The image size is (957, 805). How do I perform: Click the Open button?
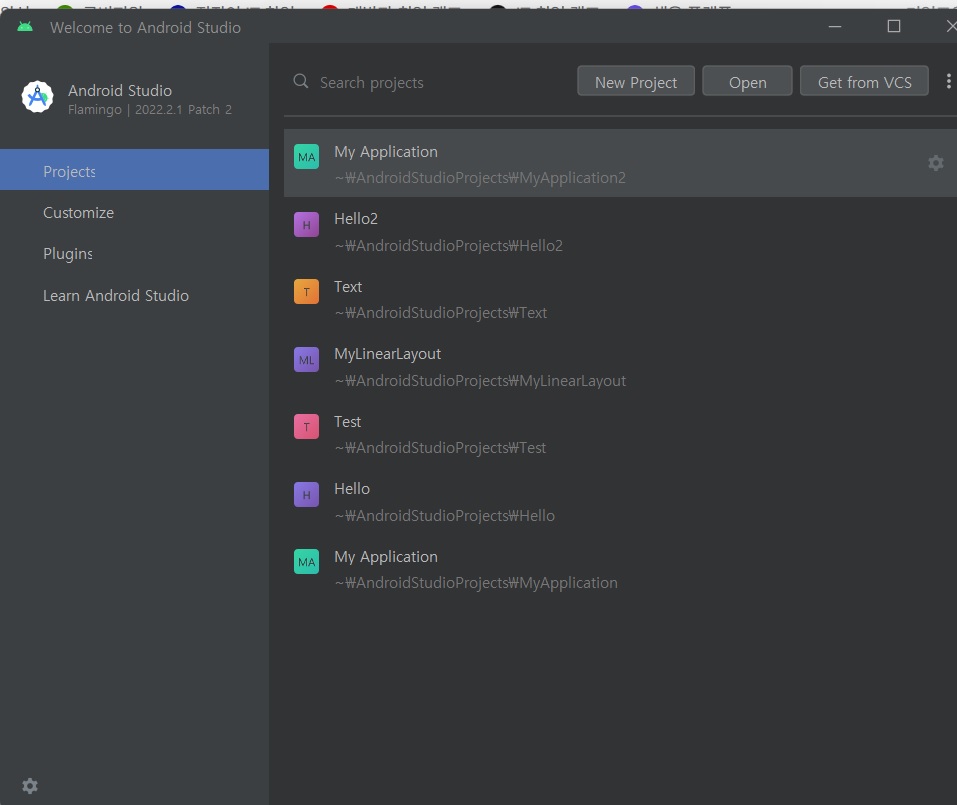tap(748, 81)
